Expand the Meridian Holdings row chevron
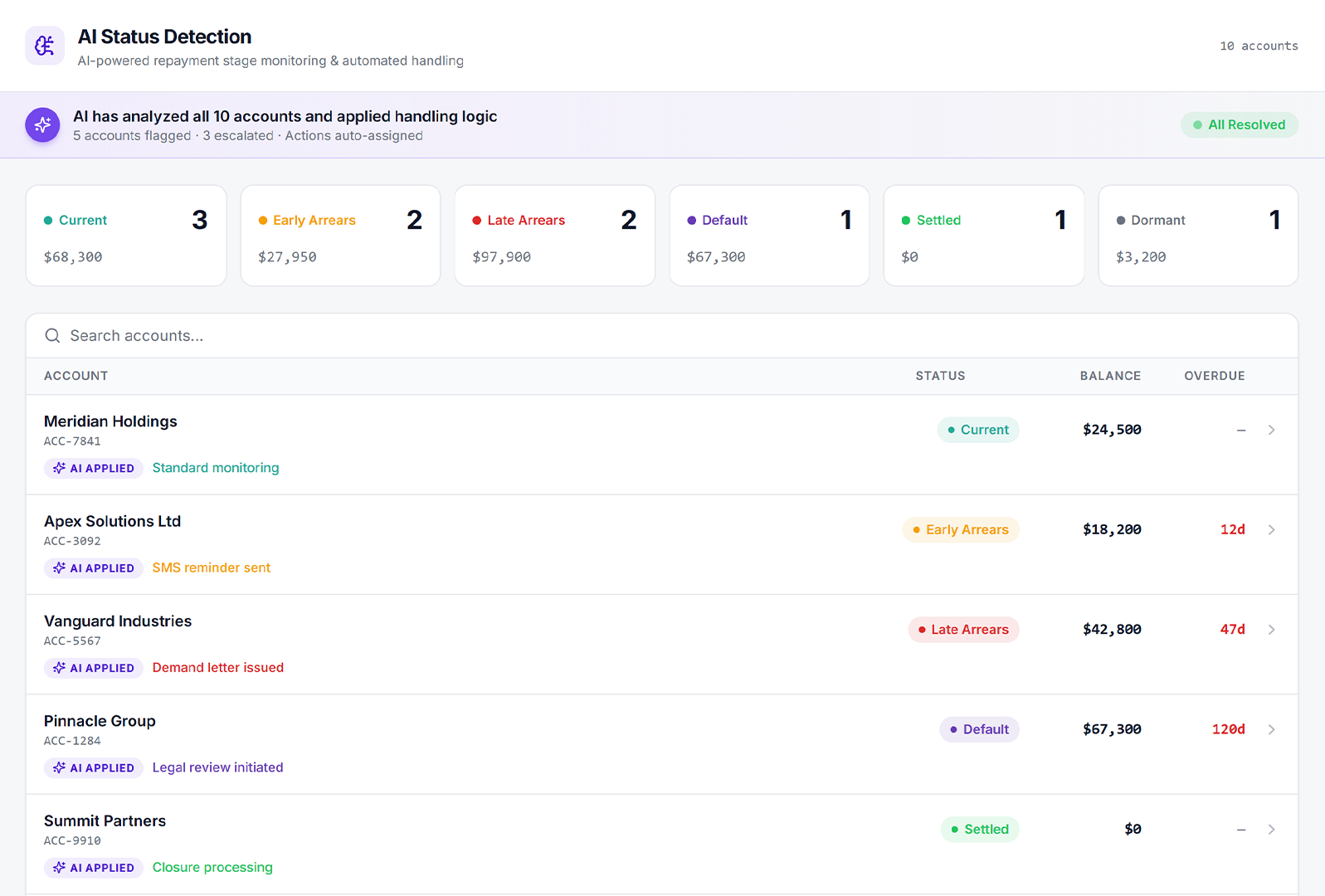 (x=1271, y=430)
